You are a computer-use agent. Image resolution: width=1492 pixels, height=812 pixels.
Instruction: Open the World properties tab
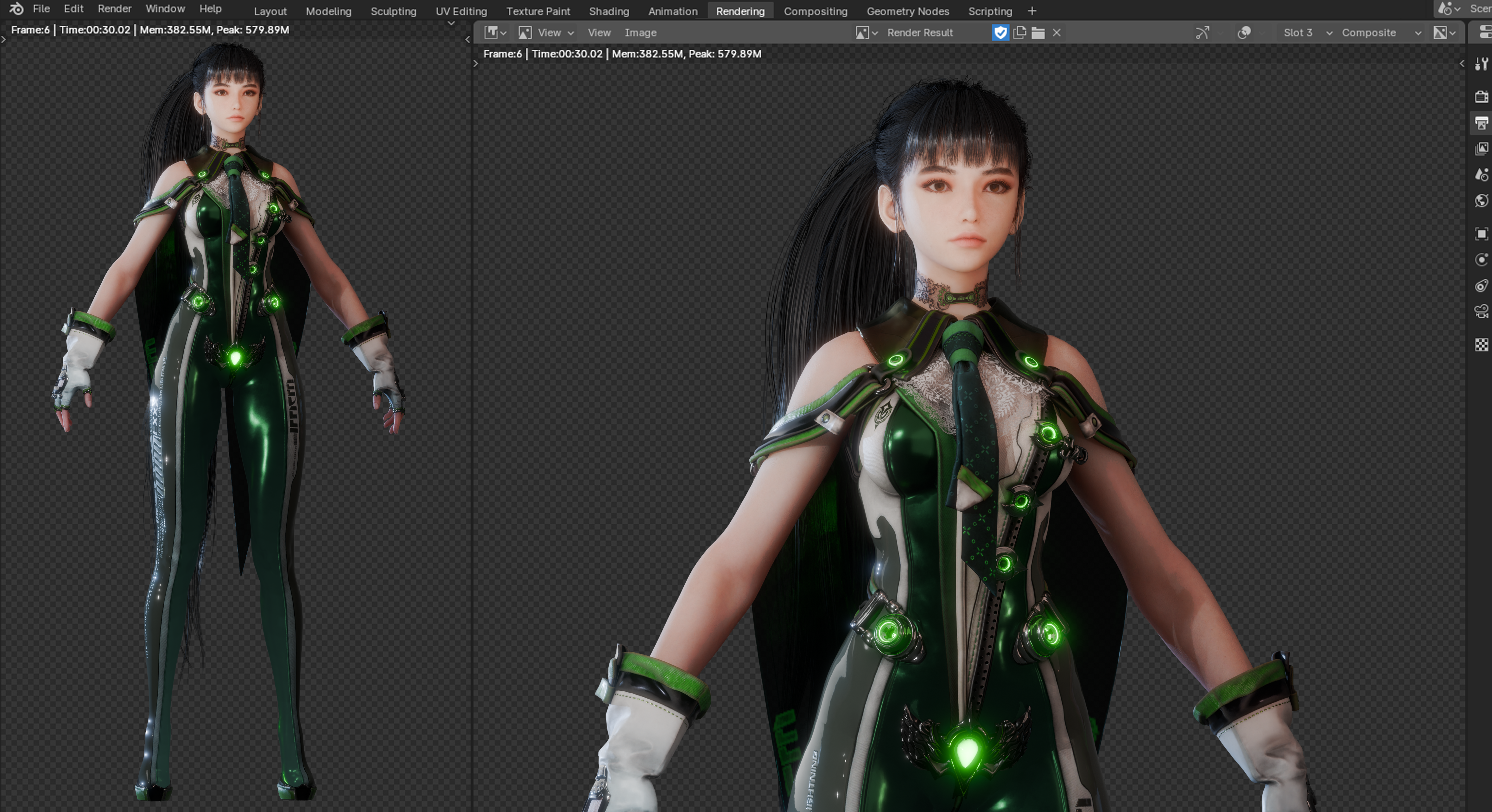pos(1482,201)
